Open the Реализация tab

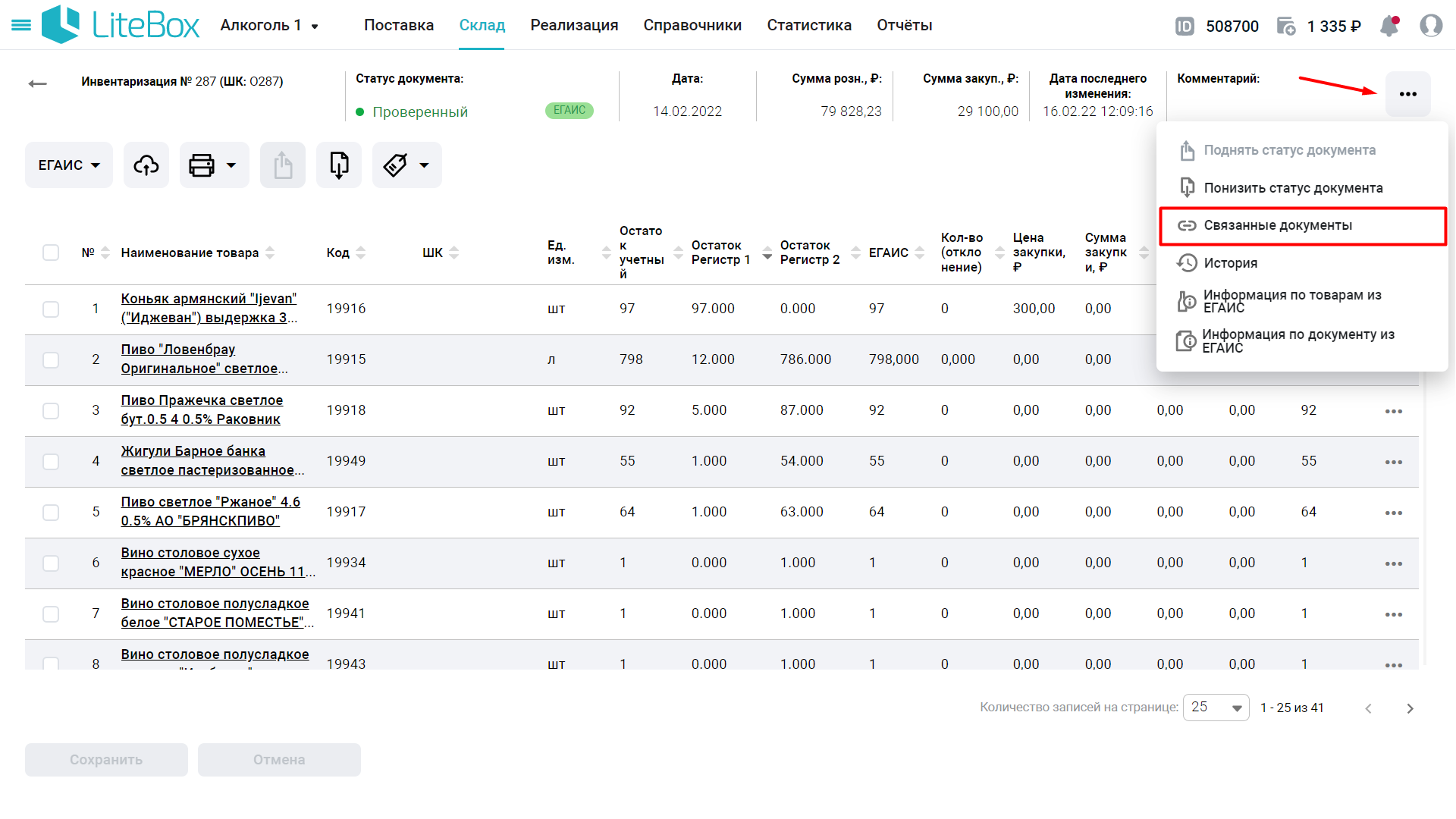[574, 25]
